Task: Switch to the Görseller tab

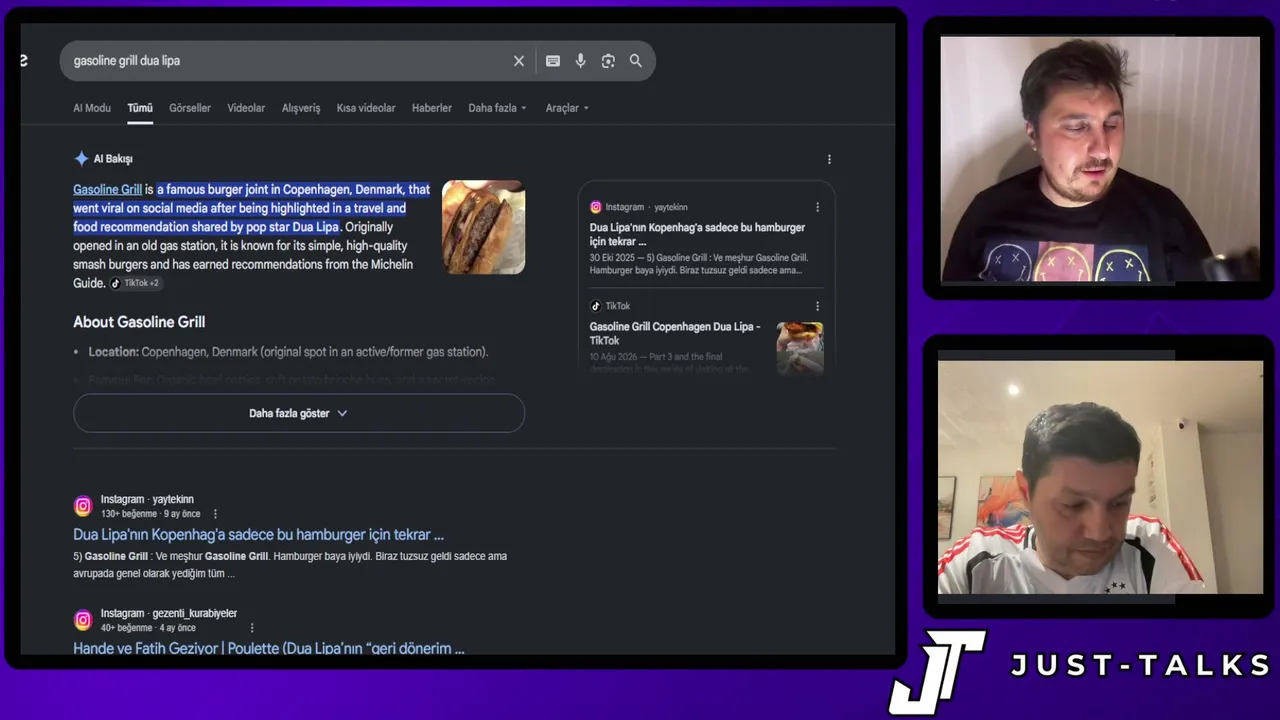Action: (x=190, y=108)
